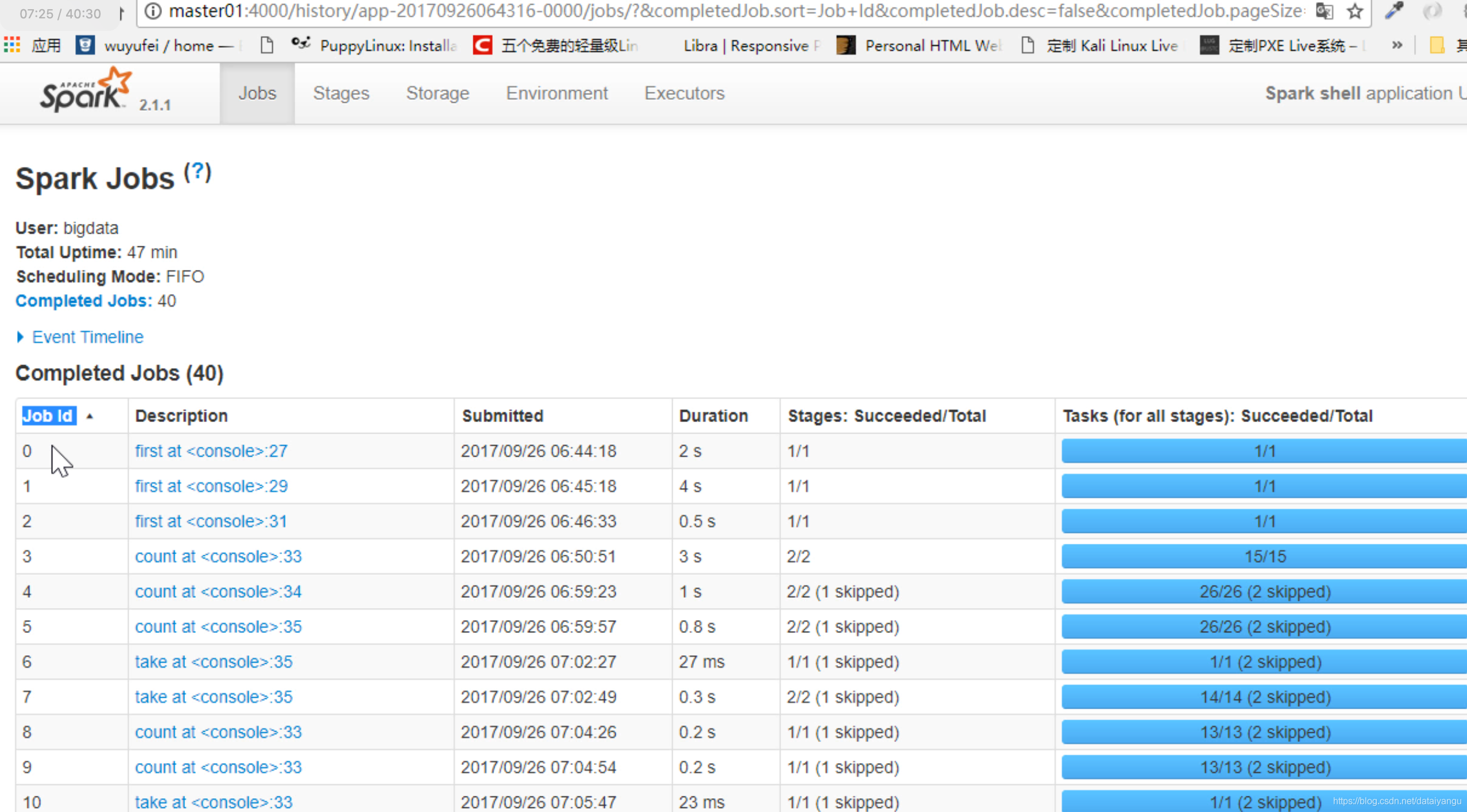Sort the table by Job Id column
The image size is (1467, 812).
48,416
